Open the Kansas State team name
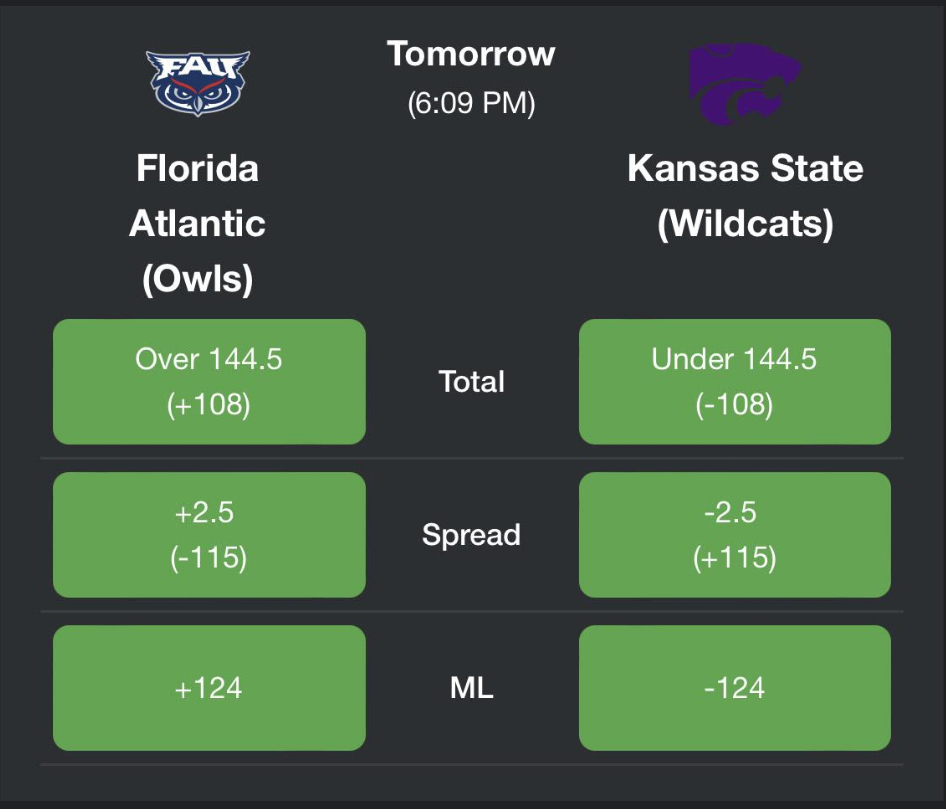This screenshot has height=809, width=946. point(745,168)
